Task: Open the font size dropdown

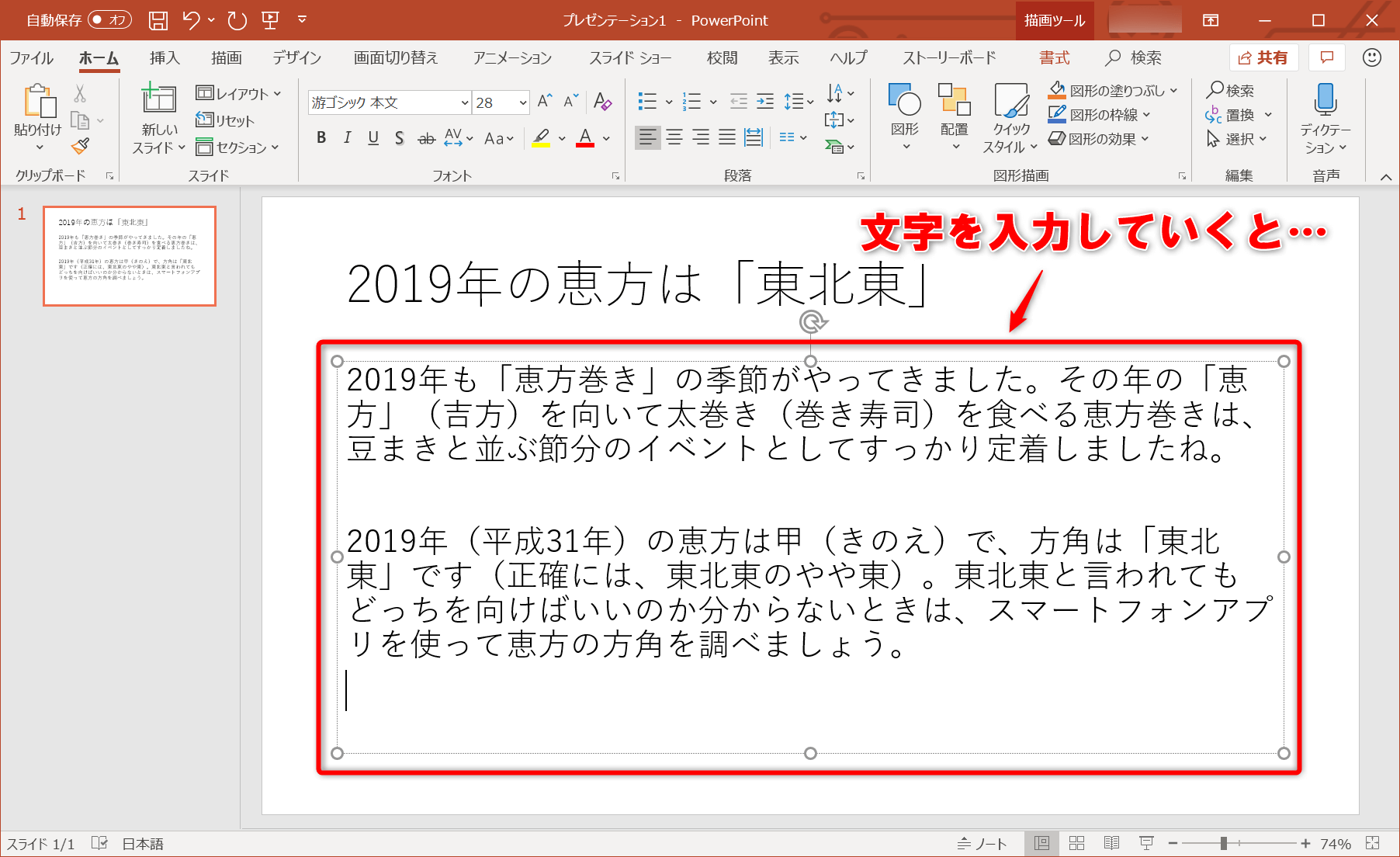Action: pyautogui.click(x=523, y=102)
